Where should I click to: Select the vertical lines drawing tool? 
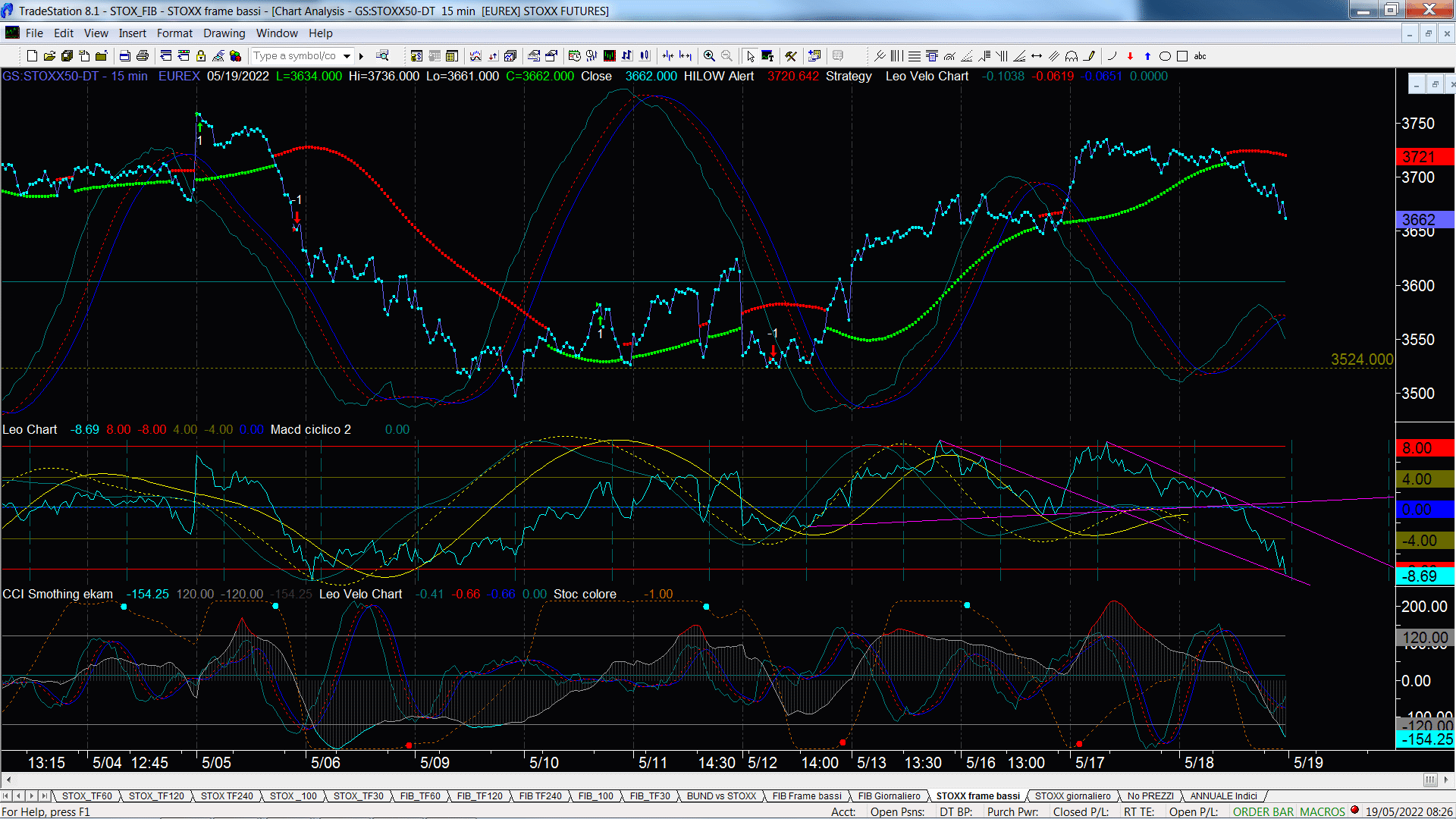[896, 56]
